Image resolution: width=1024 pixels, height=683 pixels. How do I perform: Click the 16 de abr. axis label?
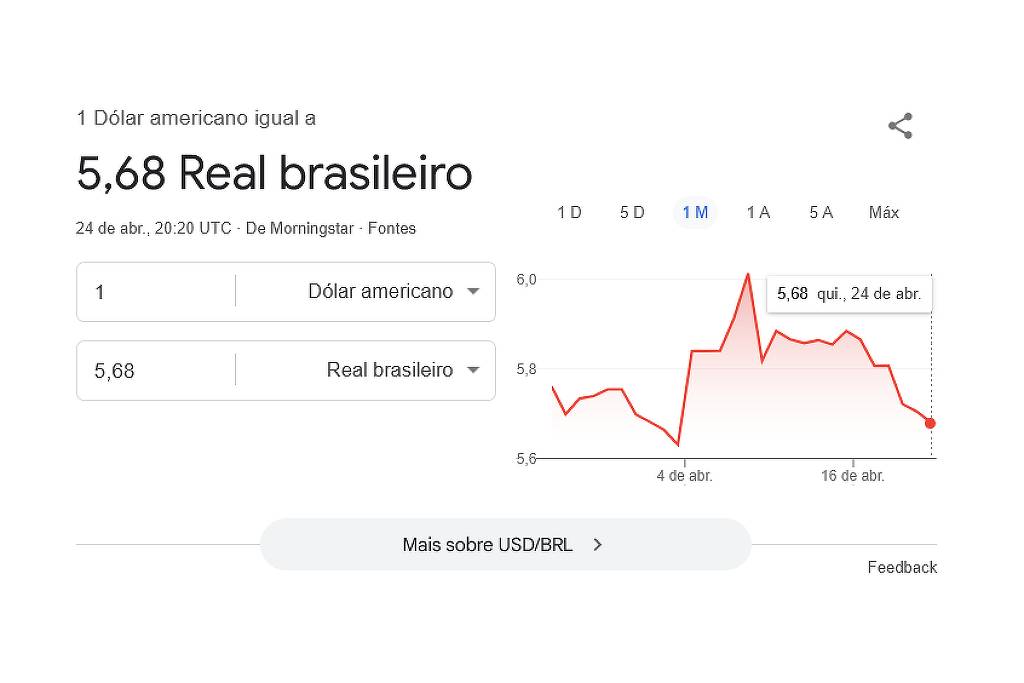853,476
